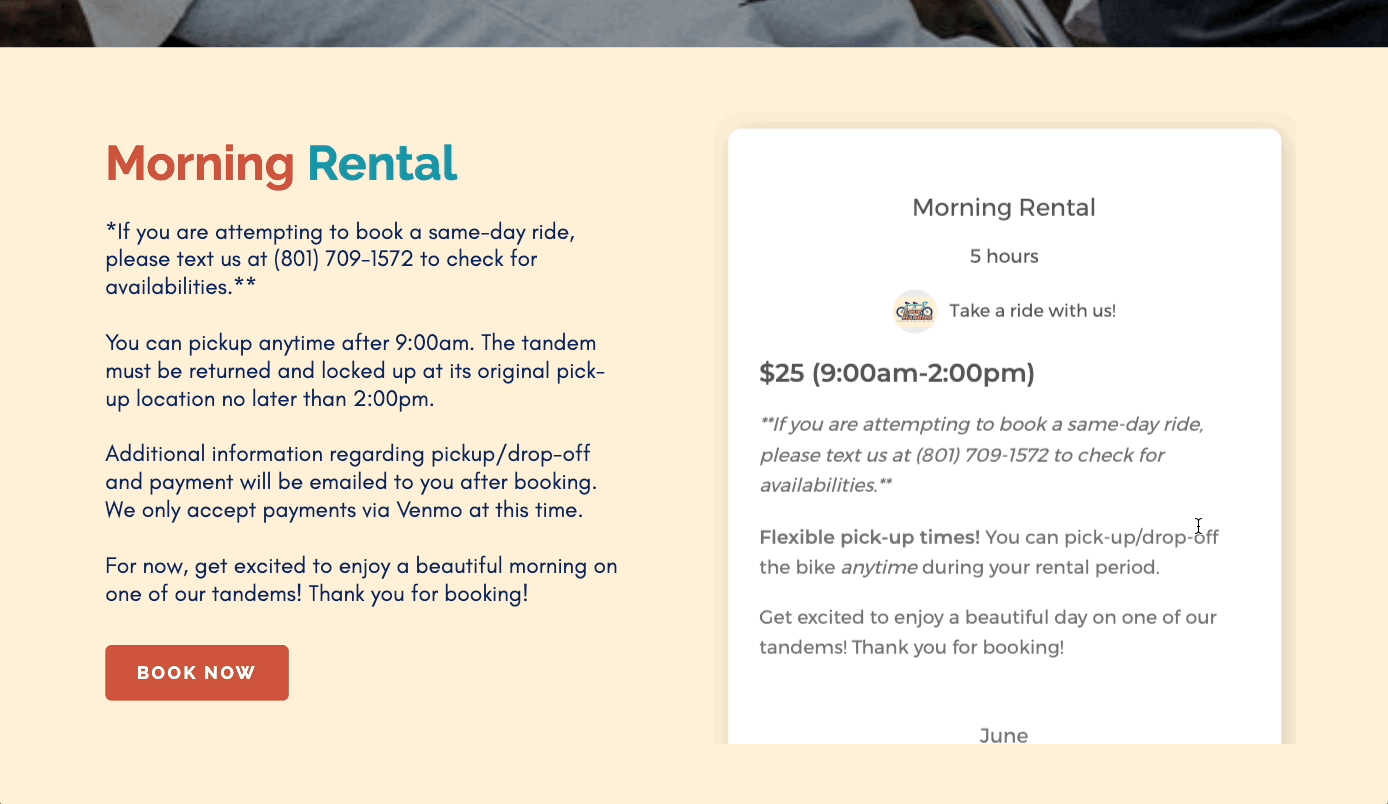
Task: Open the '5 hours' duration label
Action: click(1003, 255)
